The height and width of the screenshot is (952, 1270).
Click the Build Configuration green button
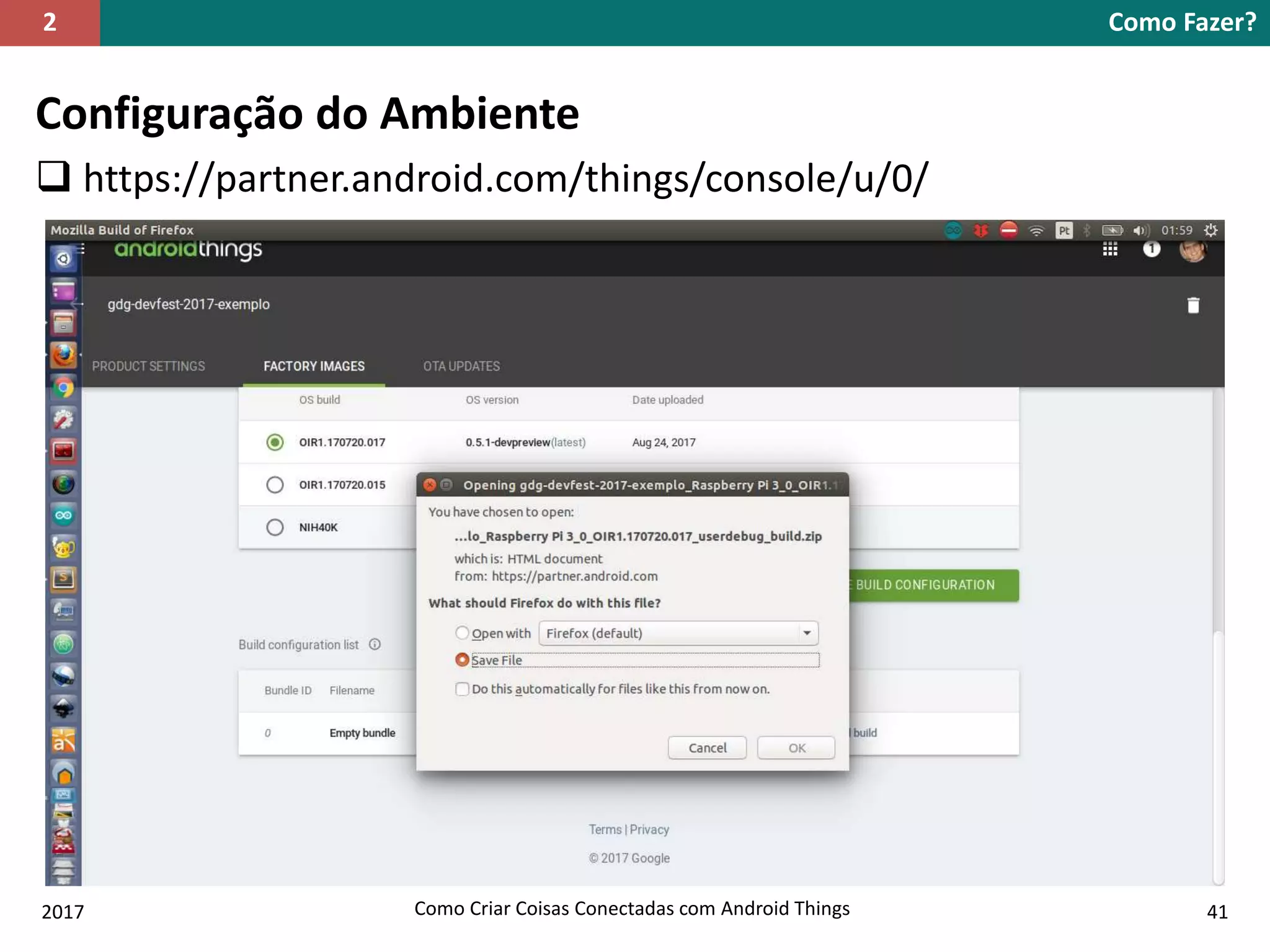934,585
